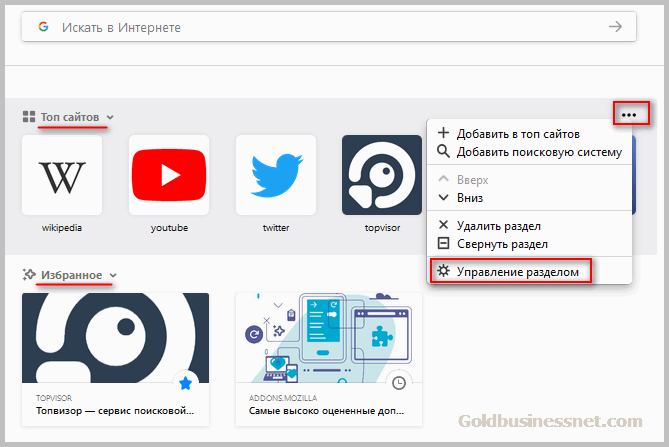Screen dimensions: 669x447
Task: Collapse Избранное with its chevron
Action: [113, 276]
